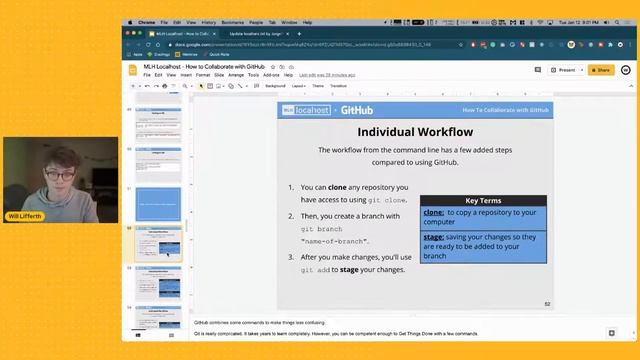The image size is (640, 360).
Task: Open the Chrome three-dot menu
Action: point(630,44)
